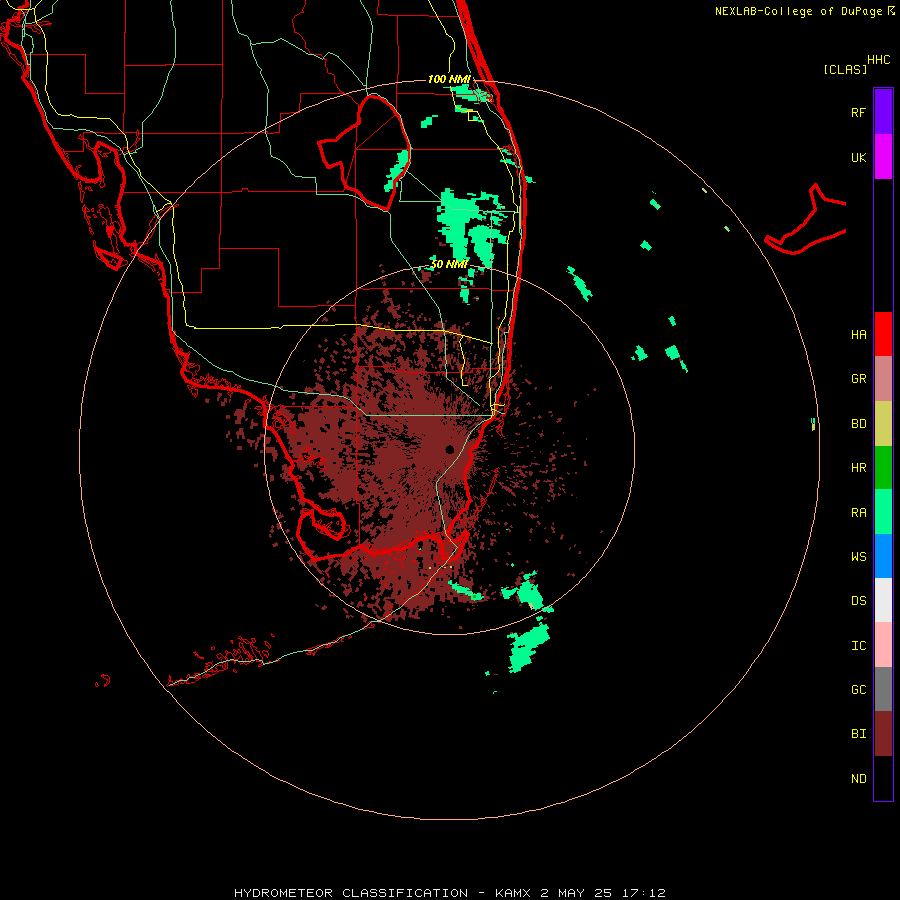Click the BD yellow legend swatch

[x=883, y=424]
